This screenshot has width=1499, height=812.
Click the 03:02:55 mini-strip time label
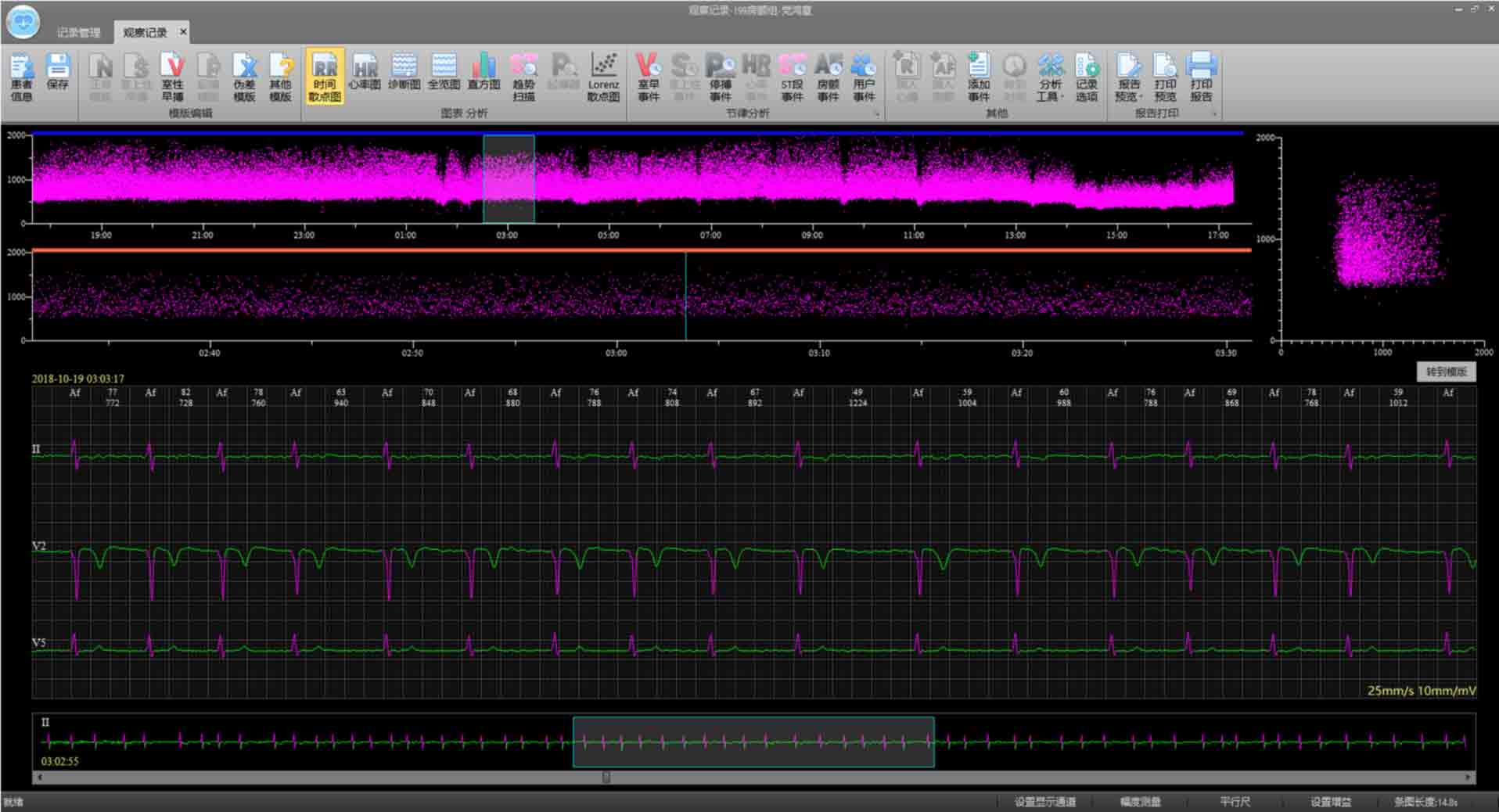pos(59,761)
